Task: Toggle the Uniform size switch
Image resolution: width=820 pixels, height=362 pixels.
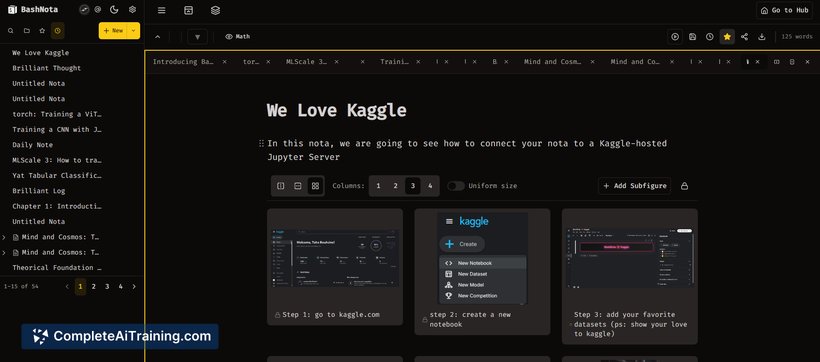Action: pyautogui.click(x=455, y=186)
